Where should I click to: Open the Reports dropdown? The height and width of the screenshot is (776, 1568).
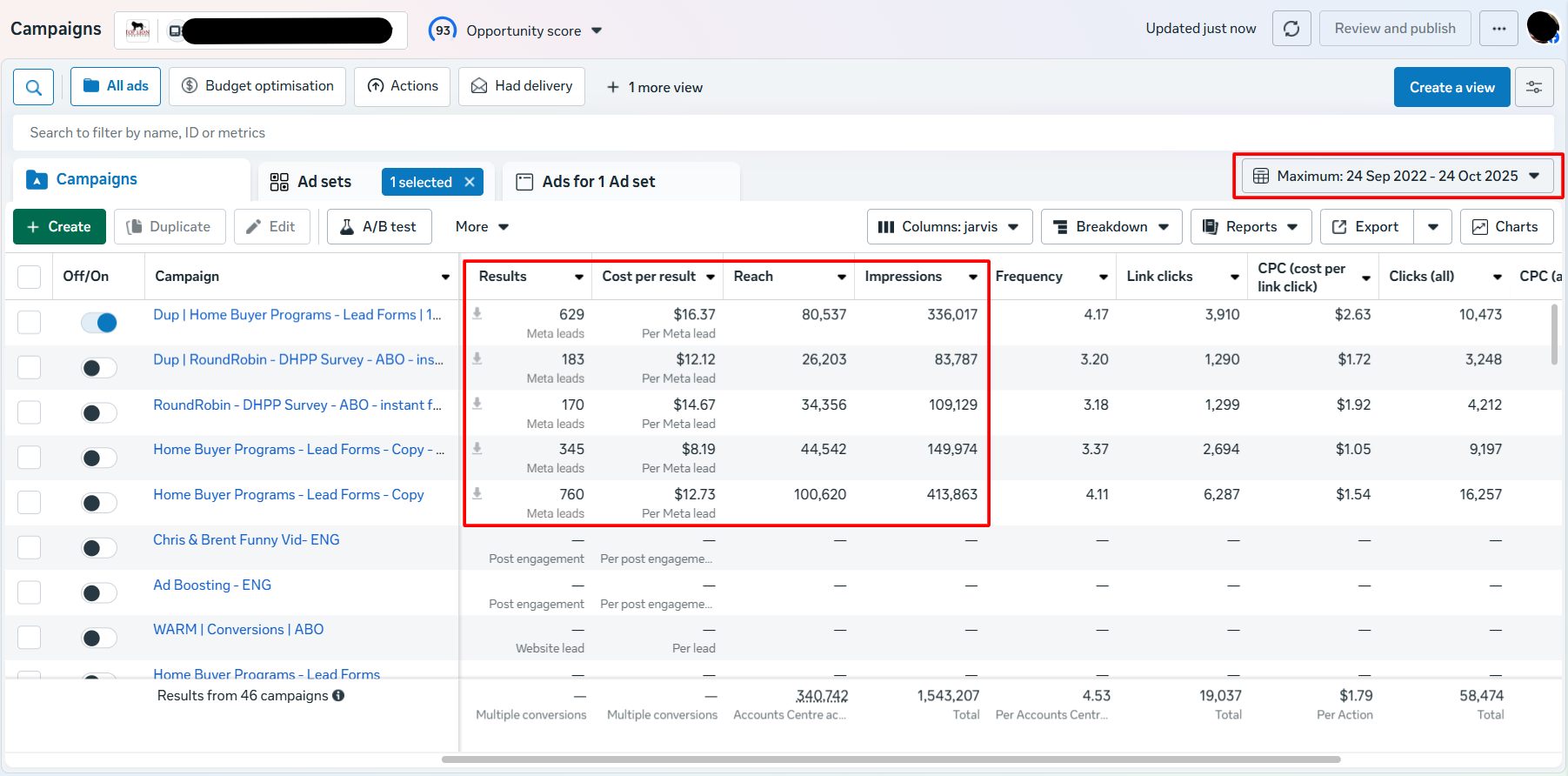1251,226
